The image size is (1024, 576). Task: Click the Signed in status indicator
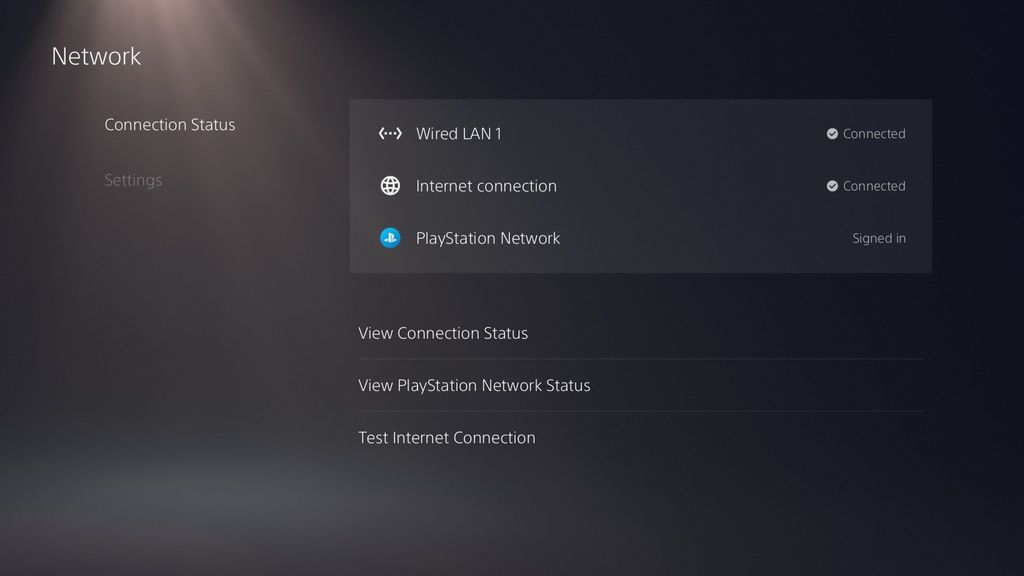879,238
